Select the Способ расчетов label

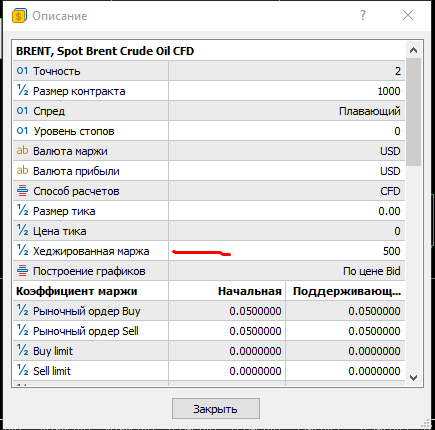pyautogui.click(x=76, y=191)
